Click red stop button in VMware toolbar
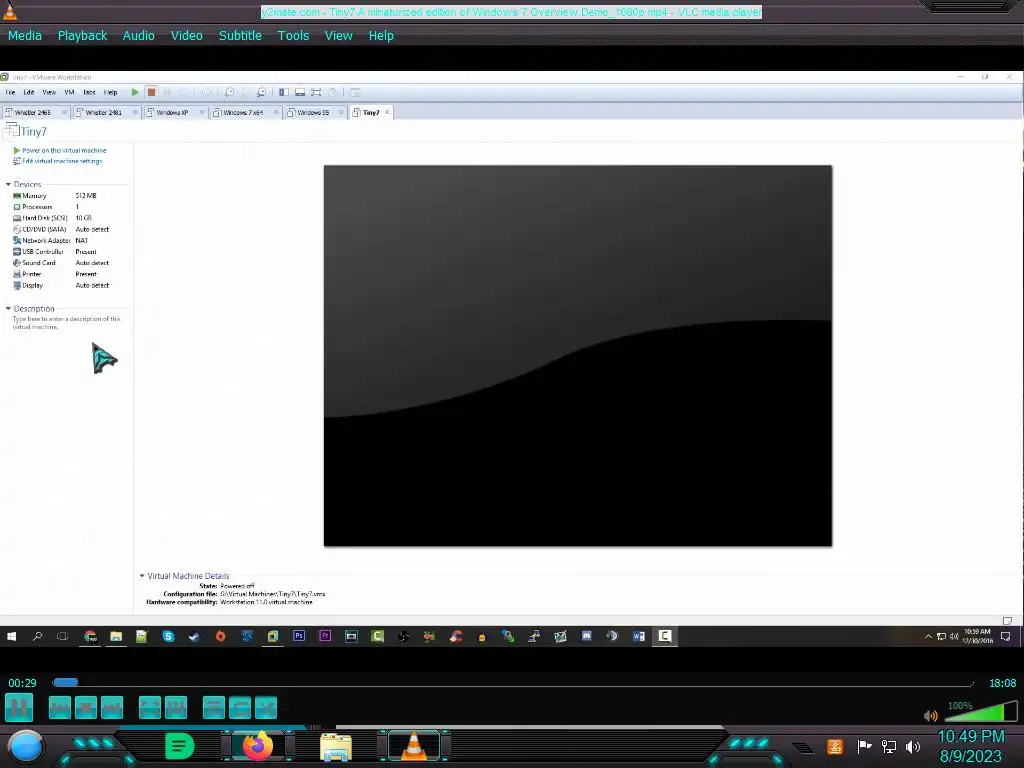 tap(151, 93)
